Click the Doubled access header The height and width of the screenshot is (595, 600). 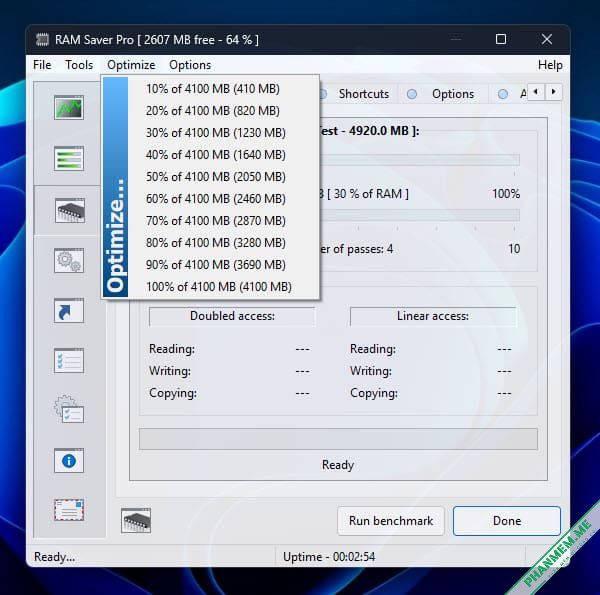pyautogui.click(x=232, y=316)
